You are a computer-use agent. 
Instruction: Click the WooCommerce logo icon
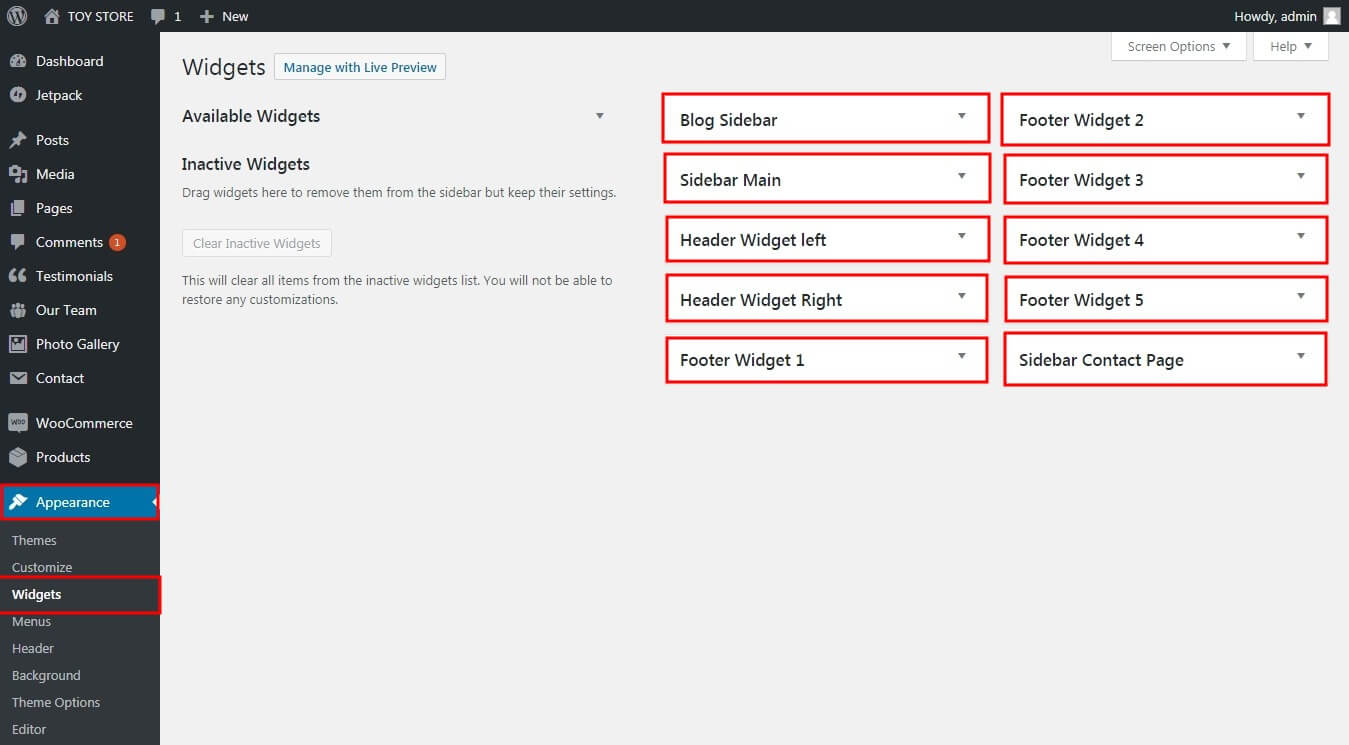click(x=18, y=423)
